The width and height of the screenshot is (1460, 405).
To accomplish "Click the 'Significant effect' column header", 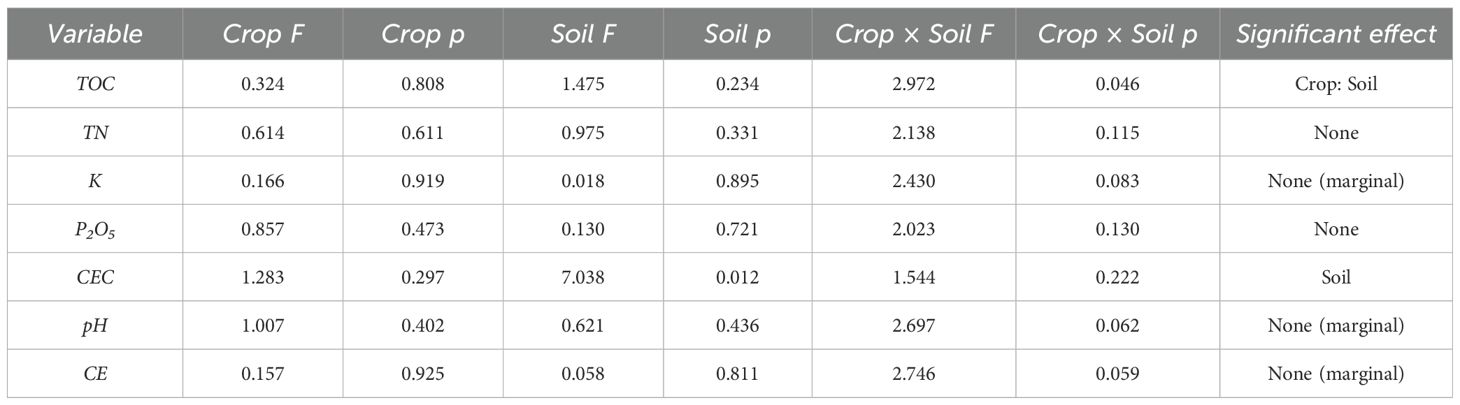I will [x=1335, y=35].
